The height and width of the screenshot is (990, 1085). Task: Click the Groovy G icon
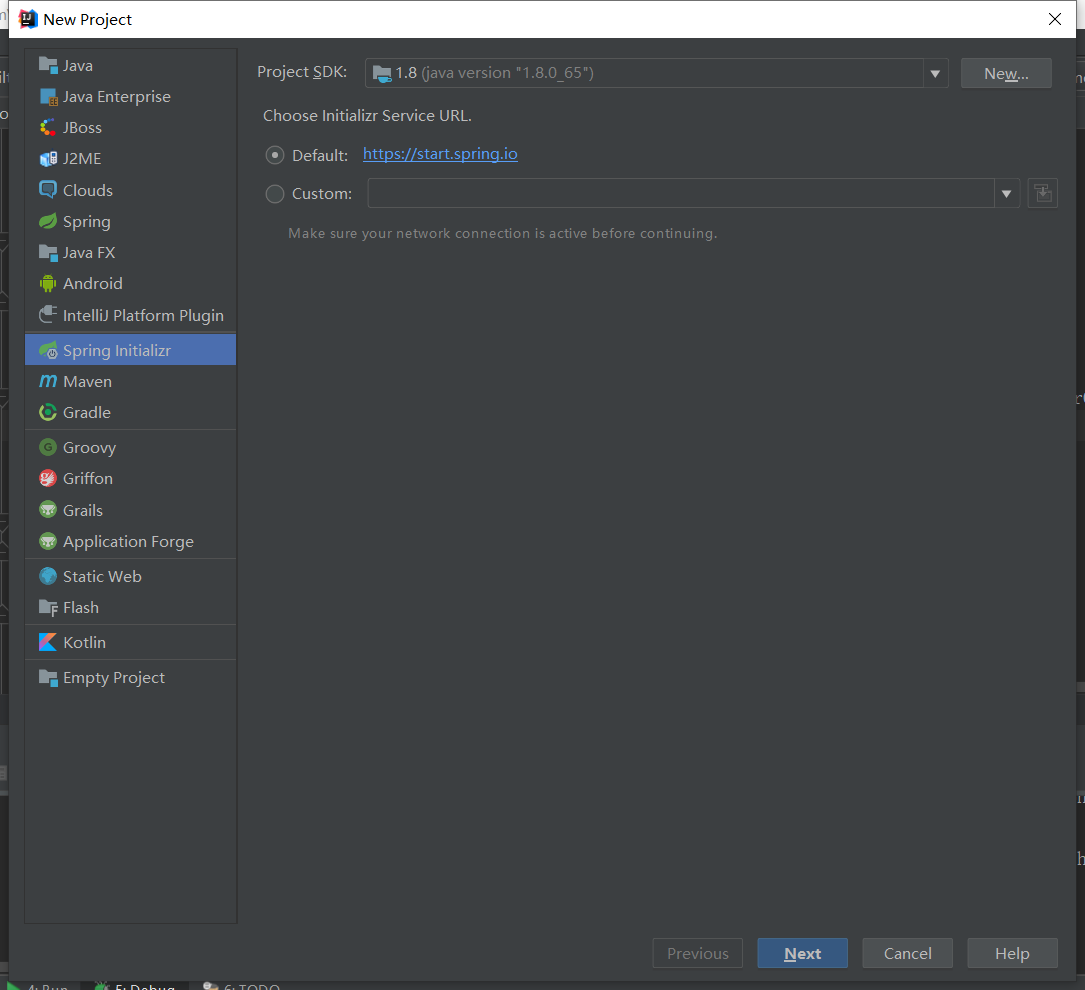(x=48, y=448)
